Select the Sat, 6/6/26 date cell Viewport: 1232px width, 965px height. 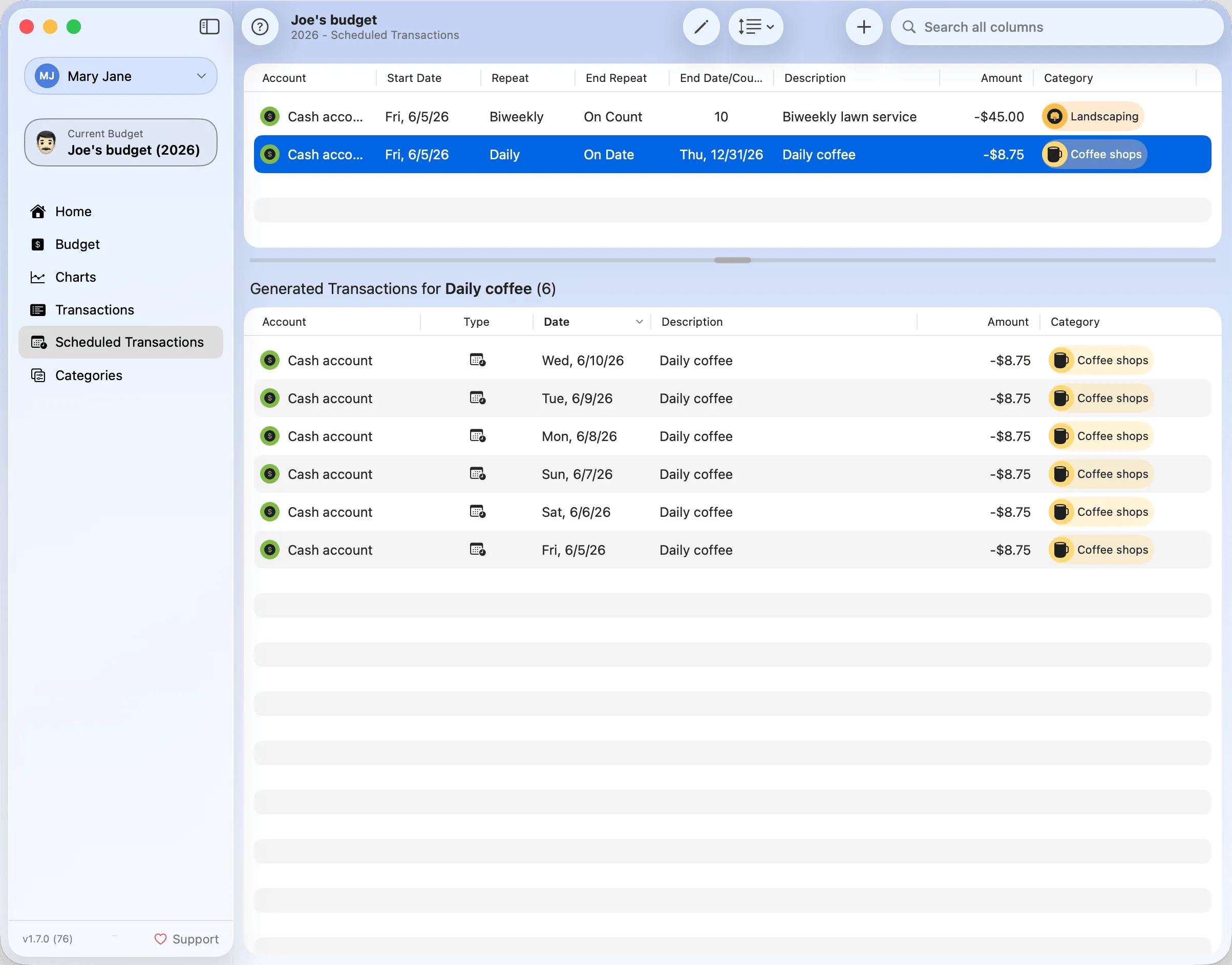coord(576,512)
